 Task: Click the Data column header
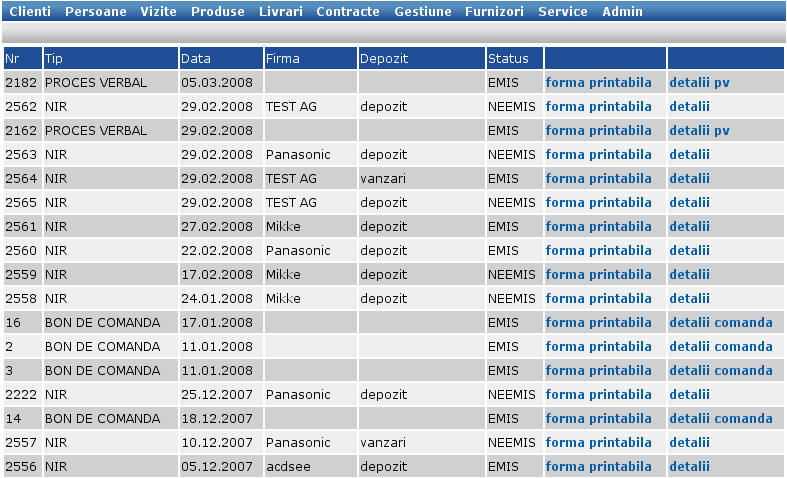pyautogui.click(x=196, y=59)
